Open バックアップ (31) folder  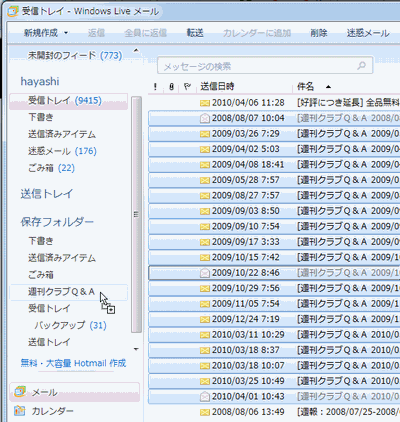[x=71, y=325]
